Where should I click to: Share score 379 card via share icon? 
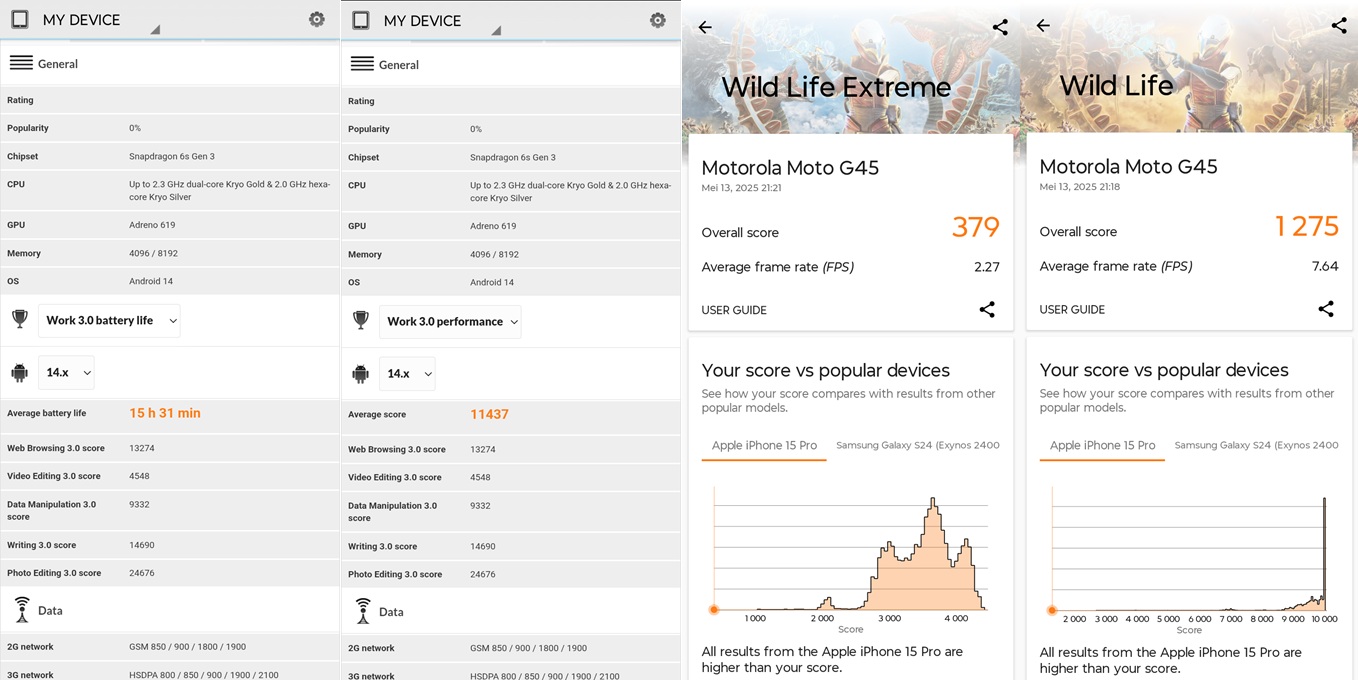(987, 310)
